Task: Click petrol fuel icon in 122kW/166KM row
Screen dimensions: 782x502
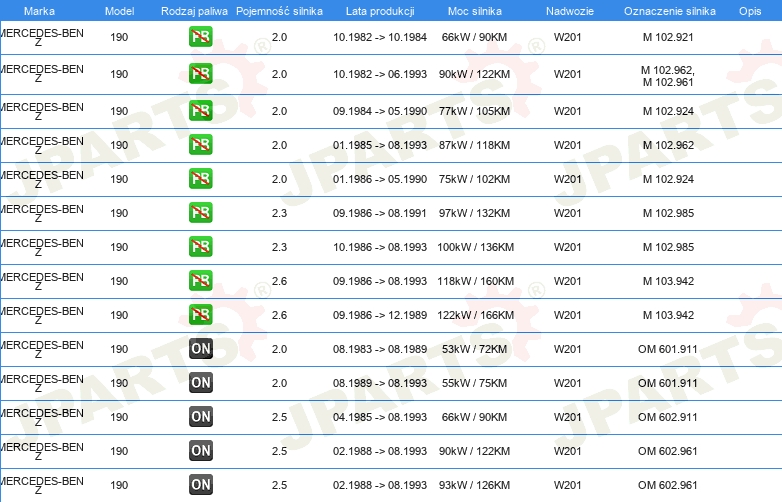Action: (x=200, y=315)
